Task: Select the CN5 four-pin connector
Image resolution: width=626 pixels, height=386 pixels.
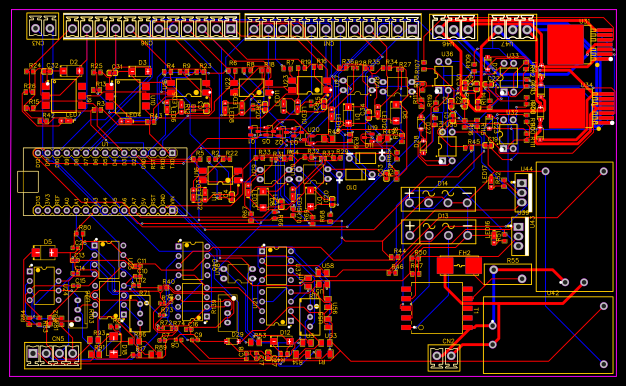Action: (53, 354)
